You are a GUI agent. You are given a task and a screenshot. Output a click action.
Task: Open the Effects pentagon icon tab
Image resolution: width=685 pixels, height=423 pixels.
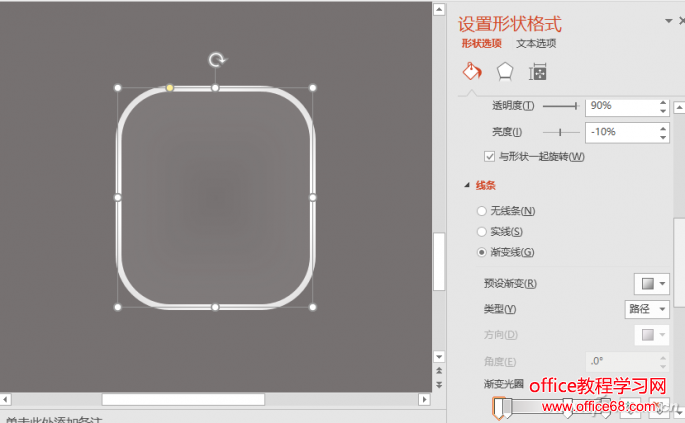click(x=505, y=71)
